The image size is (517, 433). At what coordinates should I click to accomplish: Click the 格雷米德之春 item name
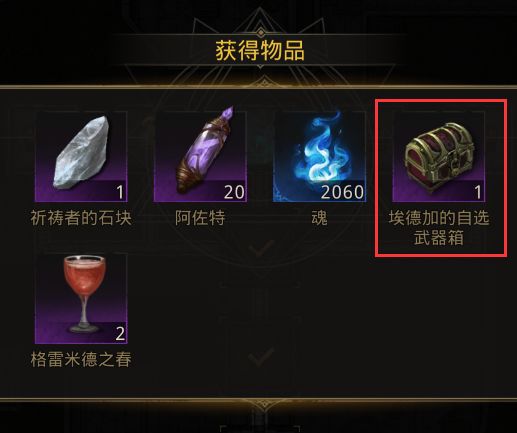[81, 360]
